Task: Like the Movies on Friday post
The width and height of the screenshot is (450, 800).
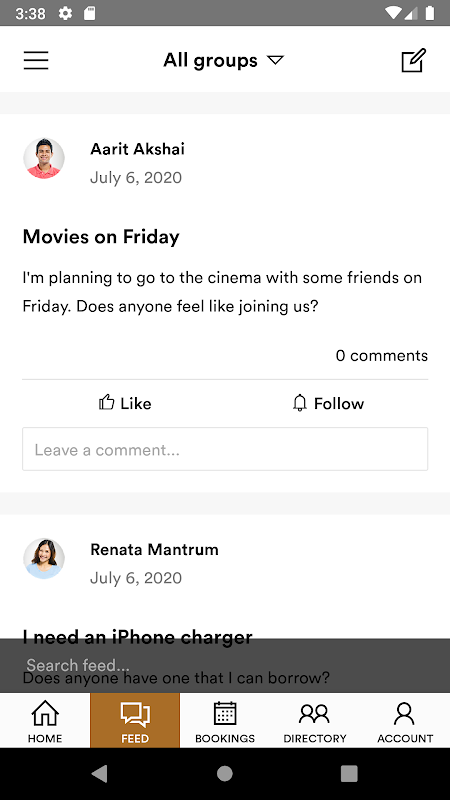Action: point(124,403)
